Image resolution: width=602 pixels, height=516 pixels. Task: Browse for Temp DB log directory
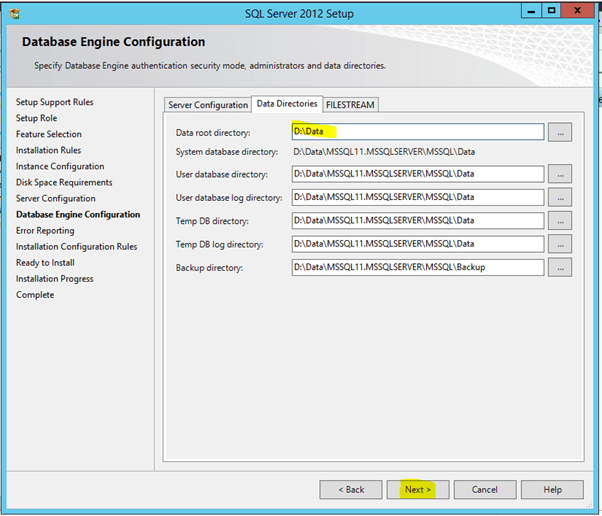[559, 244]
